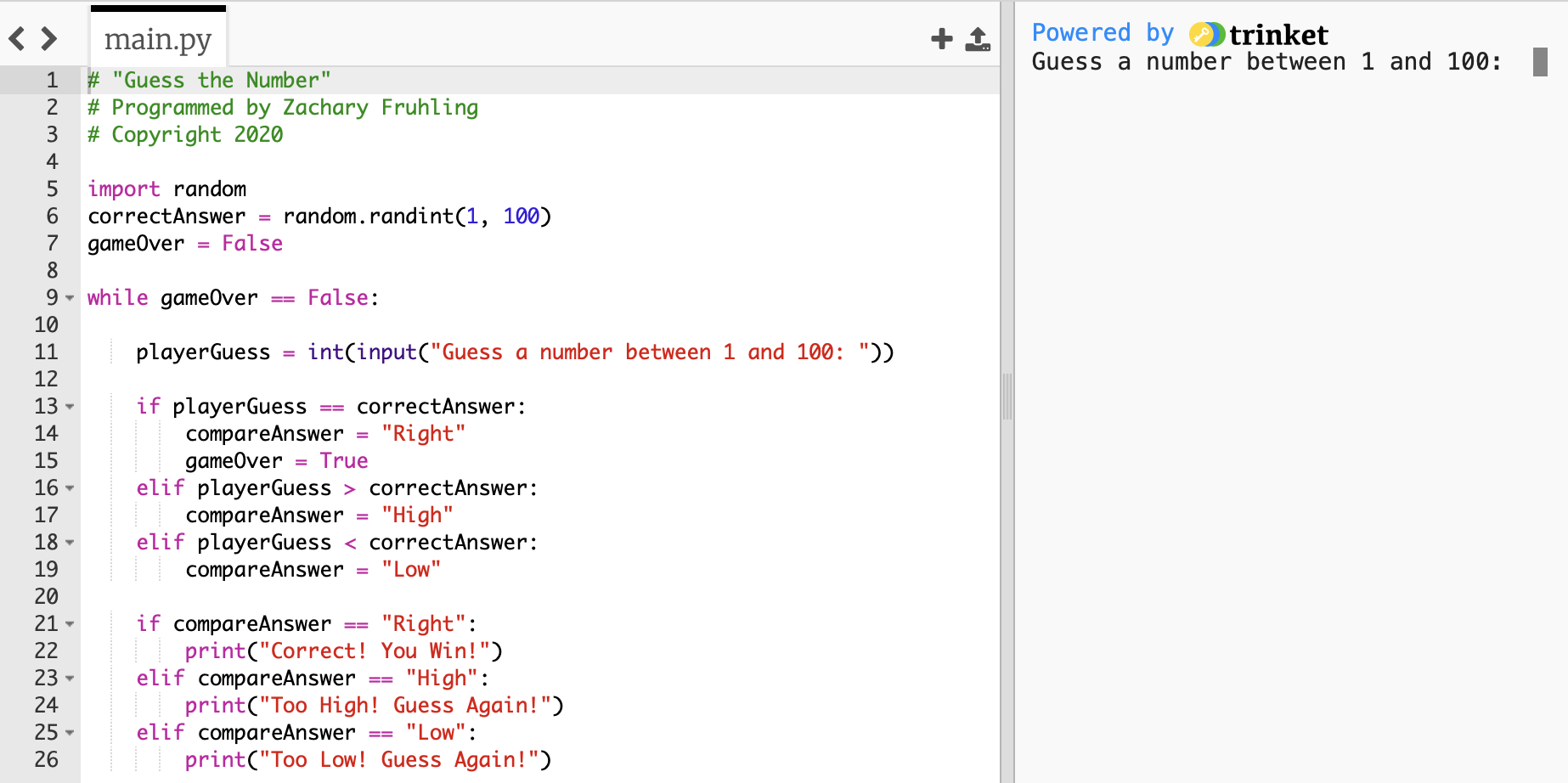Collapse the elif block at line 16
1568x783 pixels.
point(70,488)
